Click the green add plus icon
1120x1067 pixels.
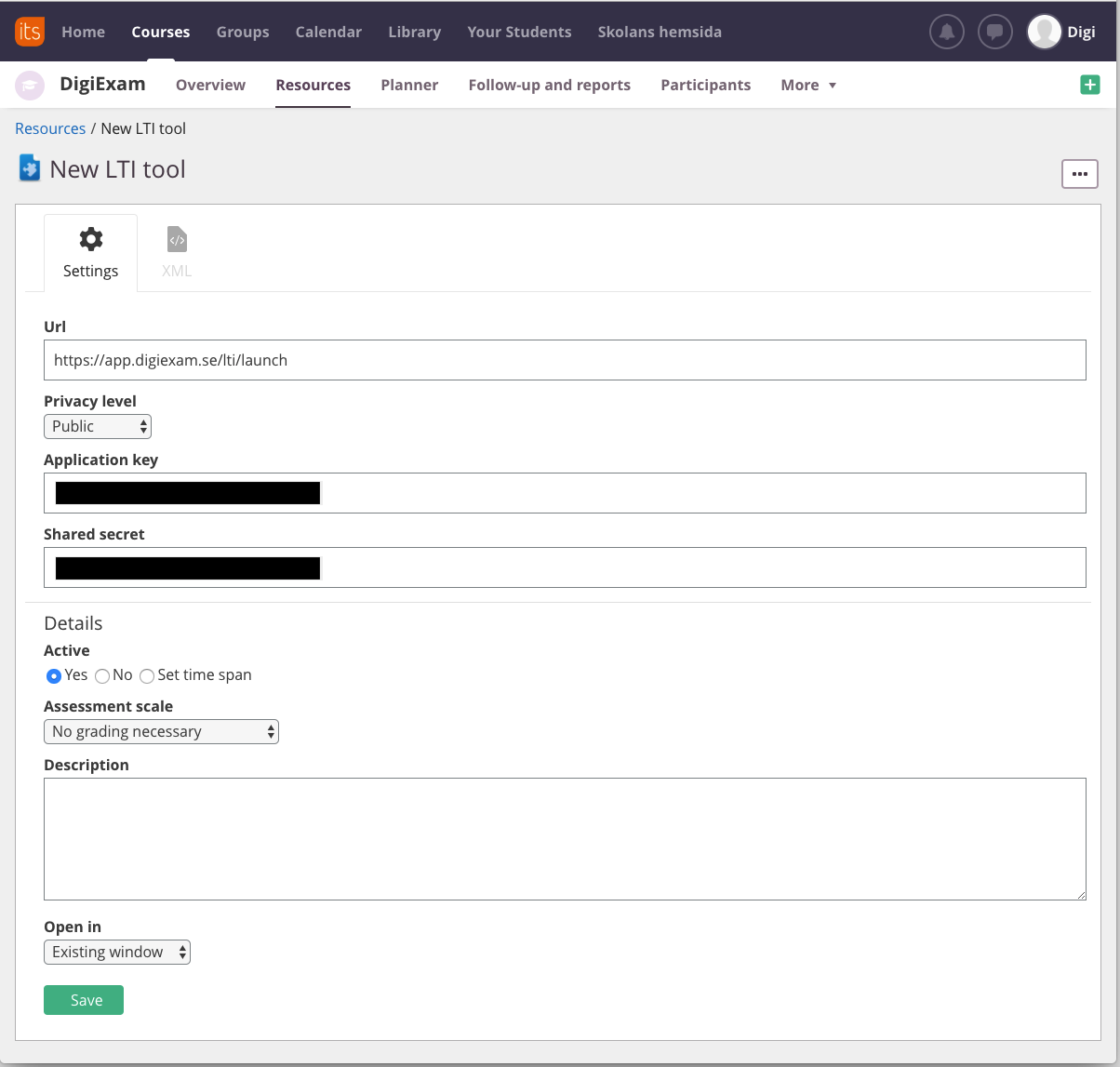tap(1090, 85)
